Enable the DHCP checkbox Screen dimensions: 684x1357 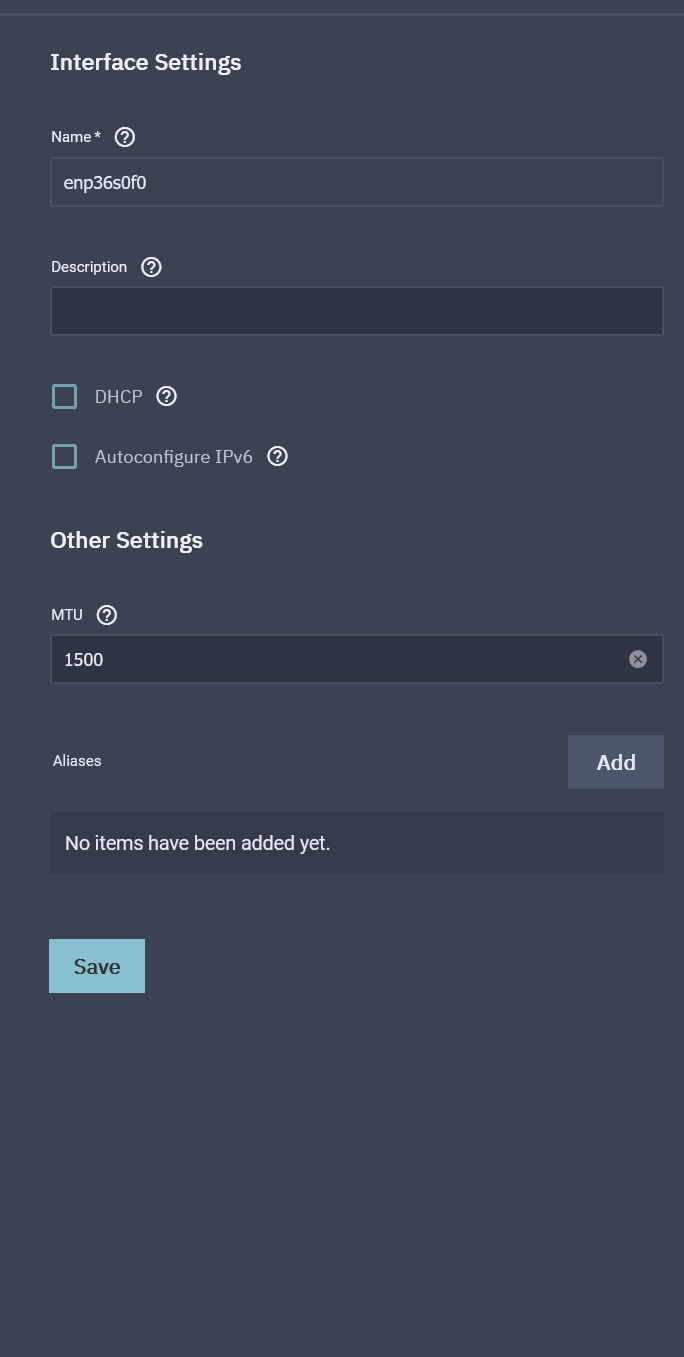(65, 397)
